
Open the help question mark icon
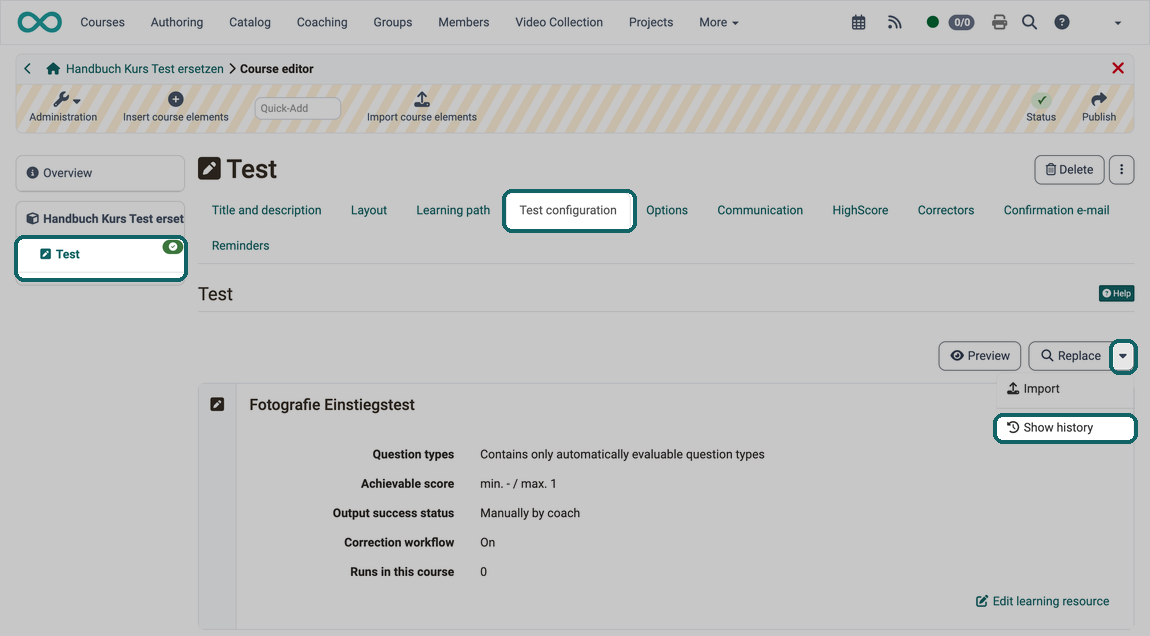click(1061, 23)
